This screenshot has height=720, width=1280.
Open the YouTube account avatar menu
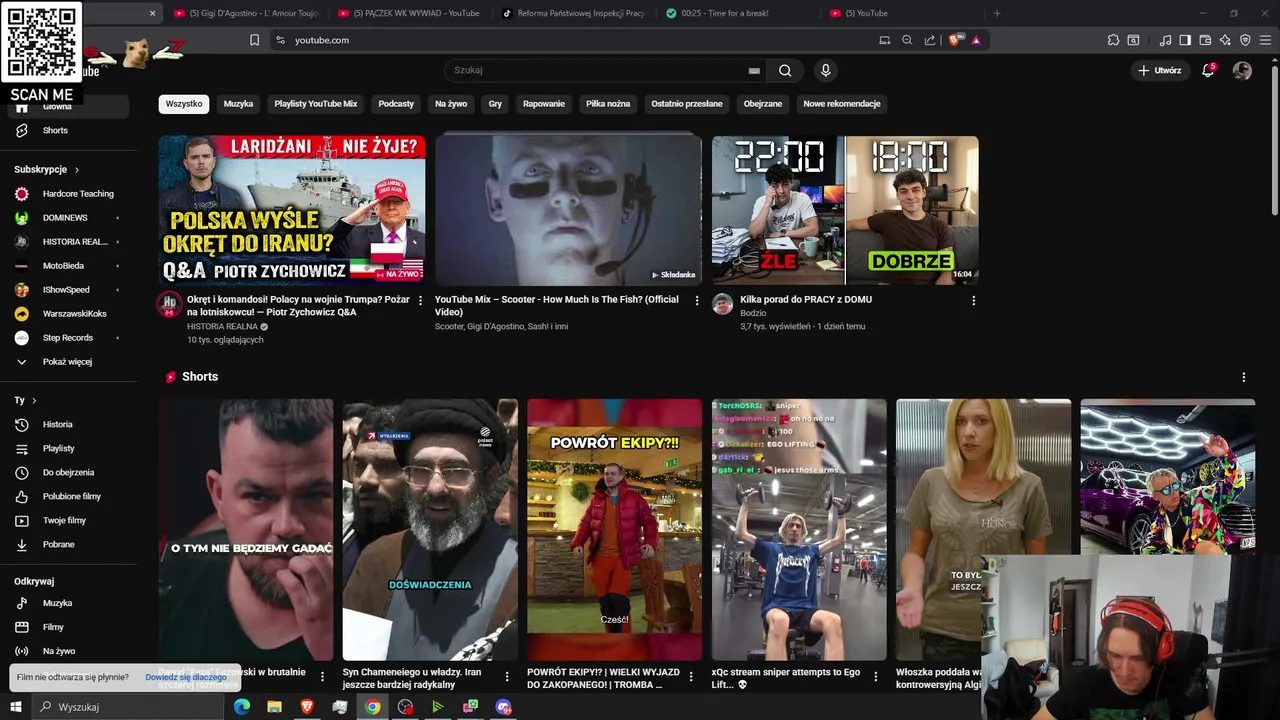pos(1242,70)
